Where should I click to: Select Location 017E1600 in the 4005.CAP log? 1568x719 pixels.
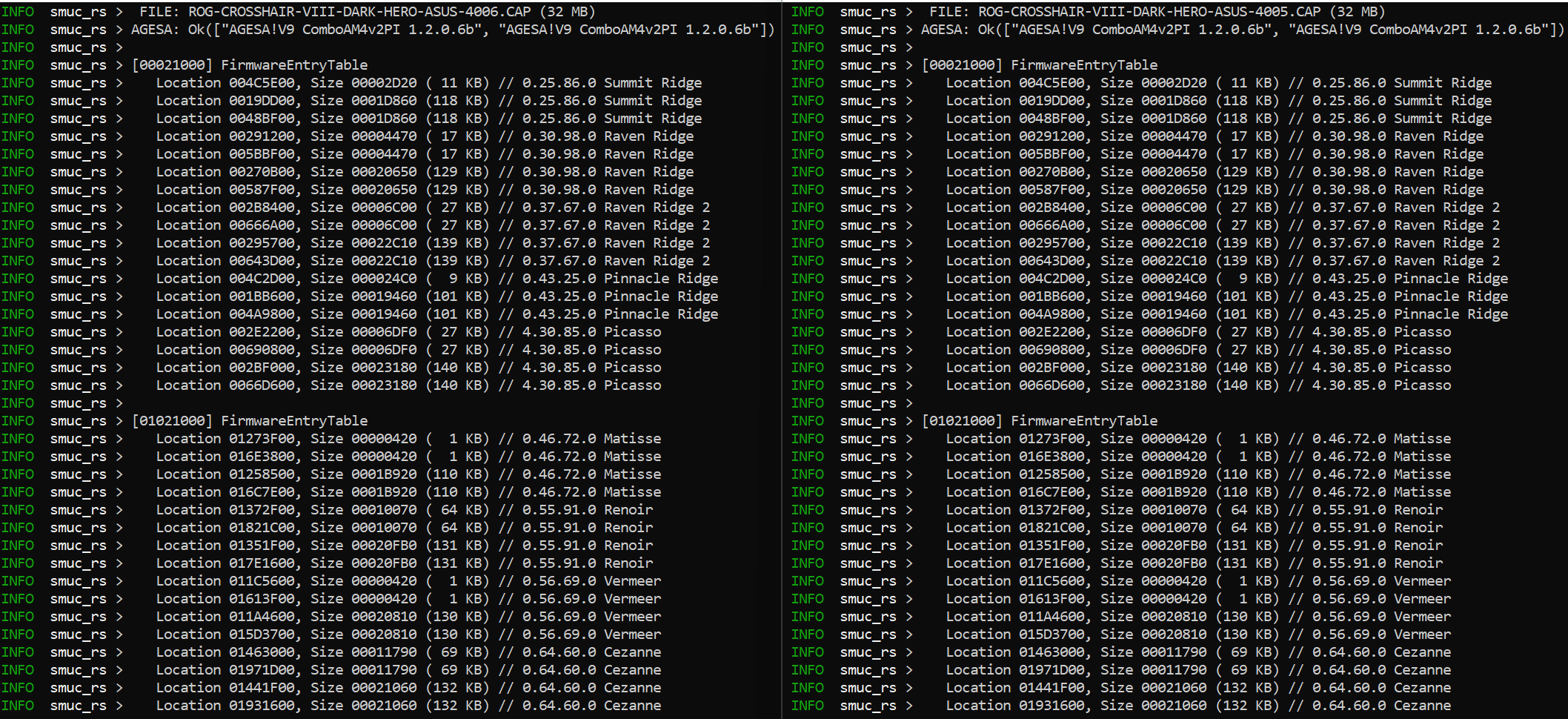1015,563
